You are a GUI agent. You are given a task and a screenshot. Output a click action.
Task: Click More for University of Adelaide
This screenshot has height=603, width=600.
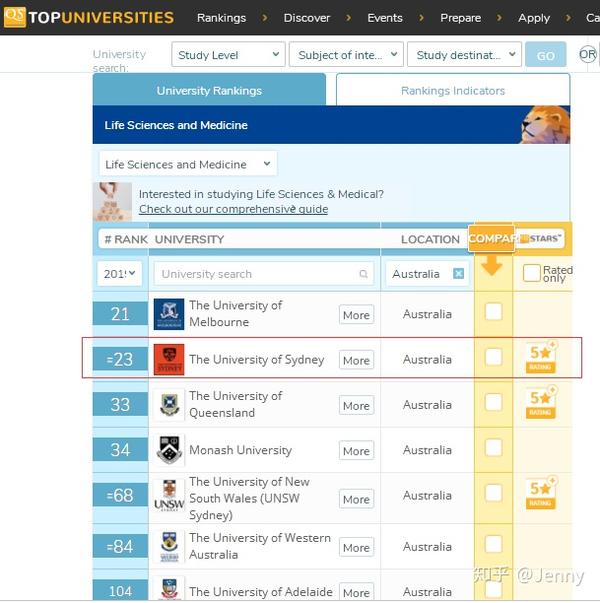(x=356, y=592)
